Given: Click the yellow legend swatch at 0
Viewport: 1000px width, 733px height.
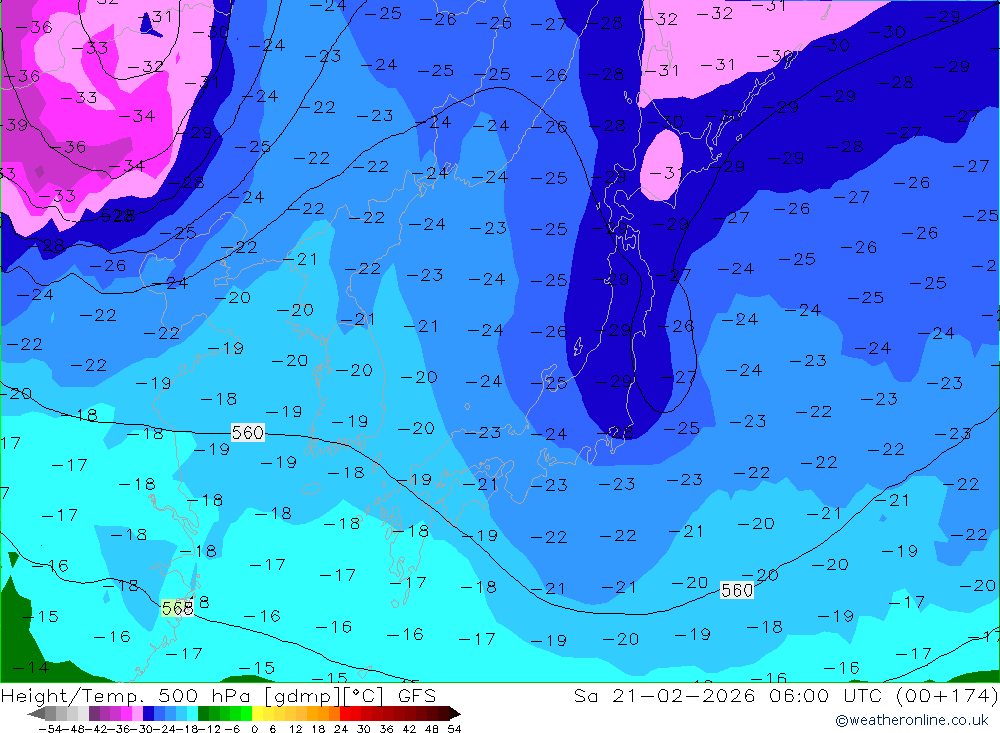Looking at the screenshot, I should click(x=258, y=713).
